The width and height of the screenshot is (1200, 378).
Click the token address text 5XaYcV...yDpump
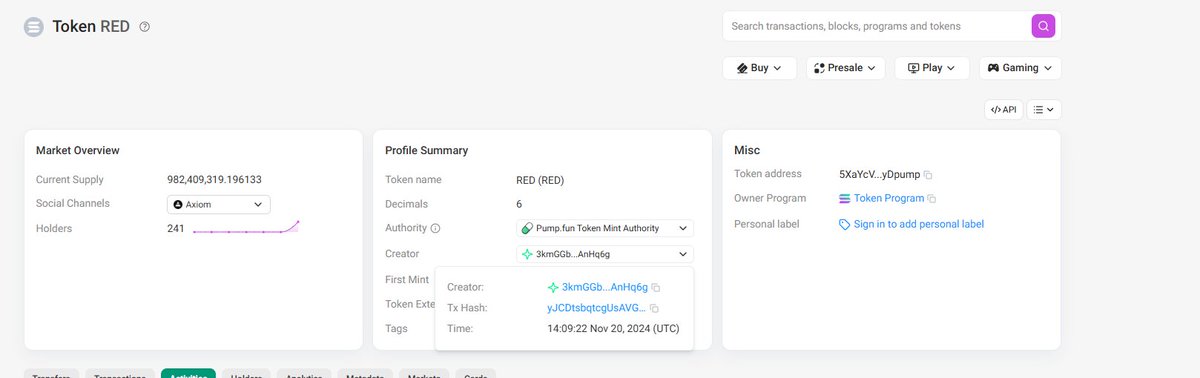pos(880,174)
